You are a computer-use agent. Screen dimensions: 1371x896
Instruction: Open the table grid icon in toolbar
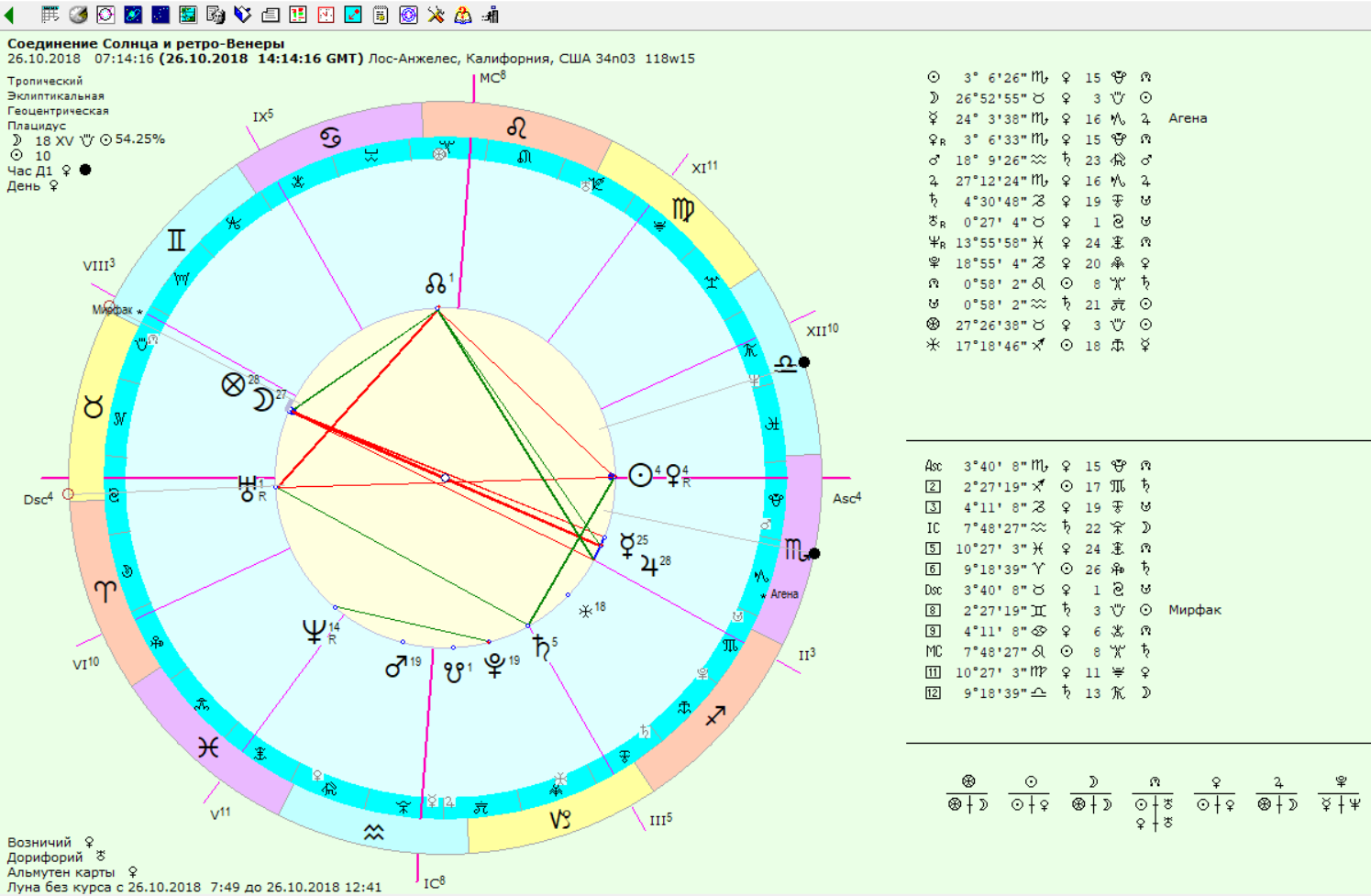pos(50,15)
